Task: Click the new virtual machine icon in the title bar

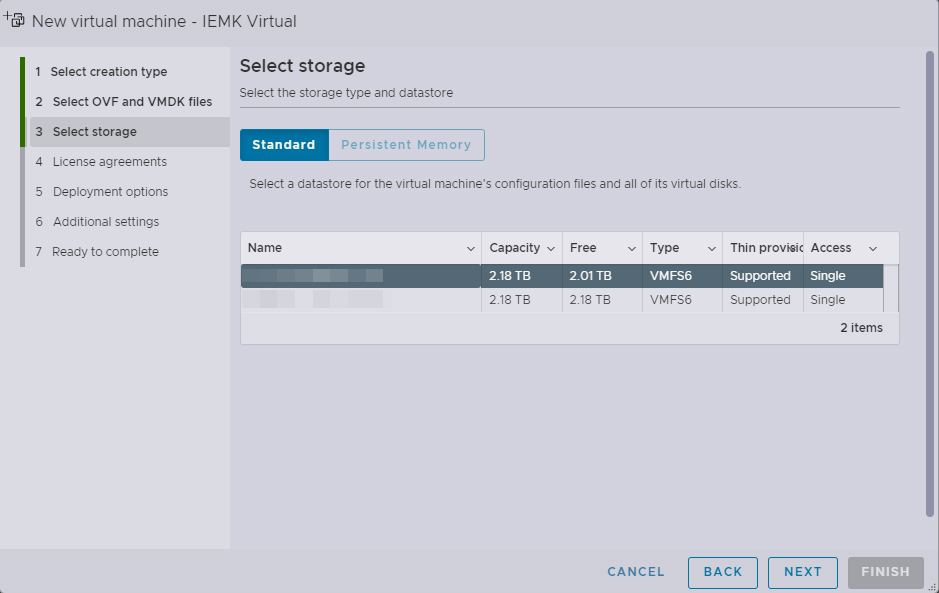Action: (14, 19)
